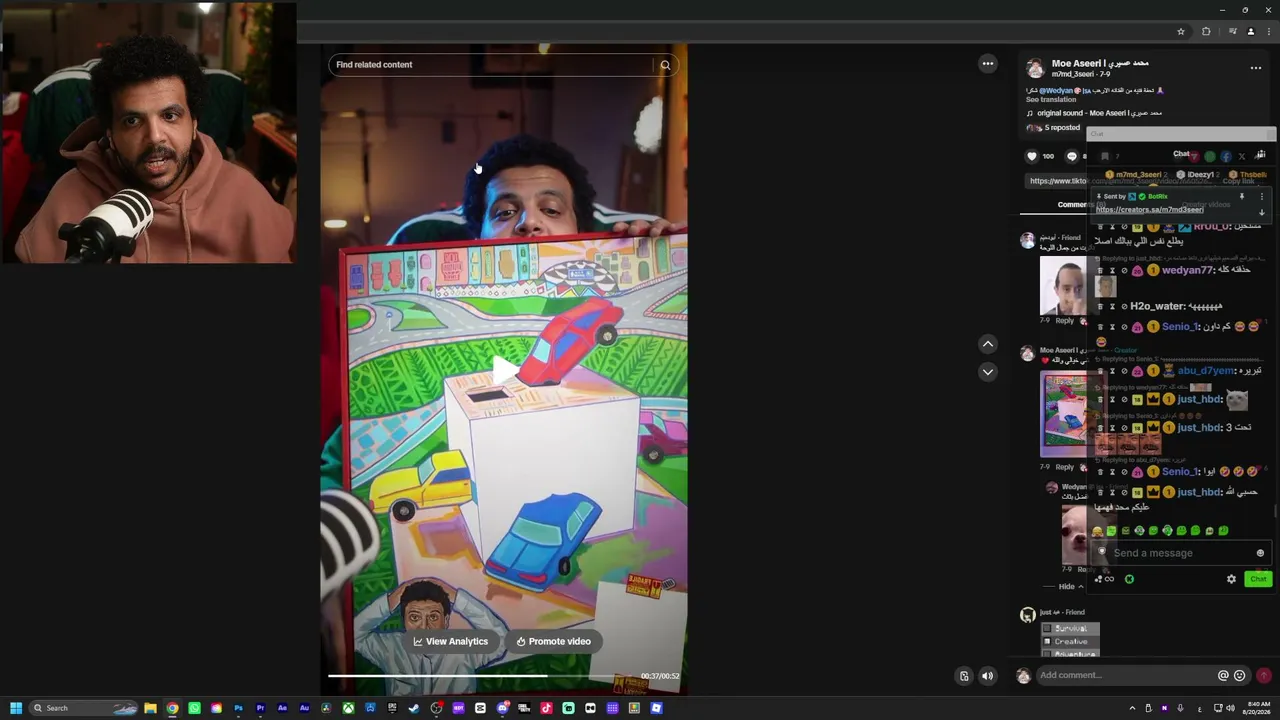
Task: Open the browser profile avatar
Action: pos(1250,32)
